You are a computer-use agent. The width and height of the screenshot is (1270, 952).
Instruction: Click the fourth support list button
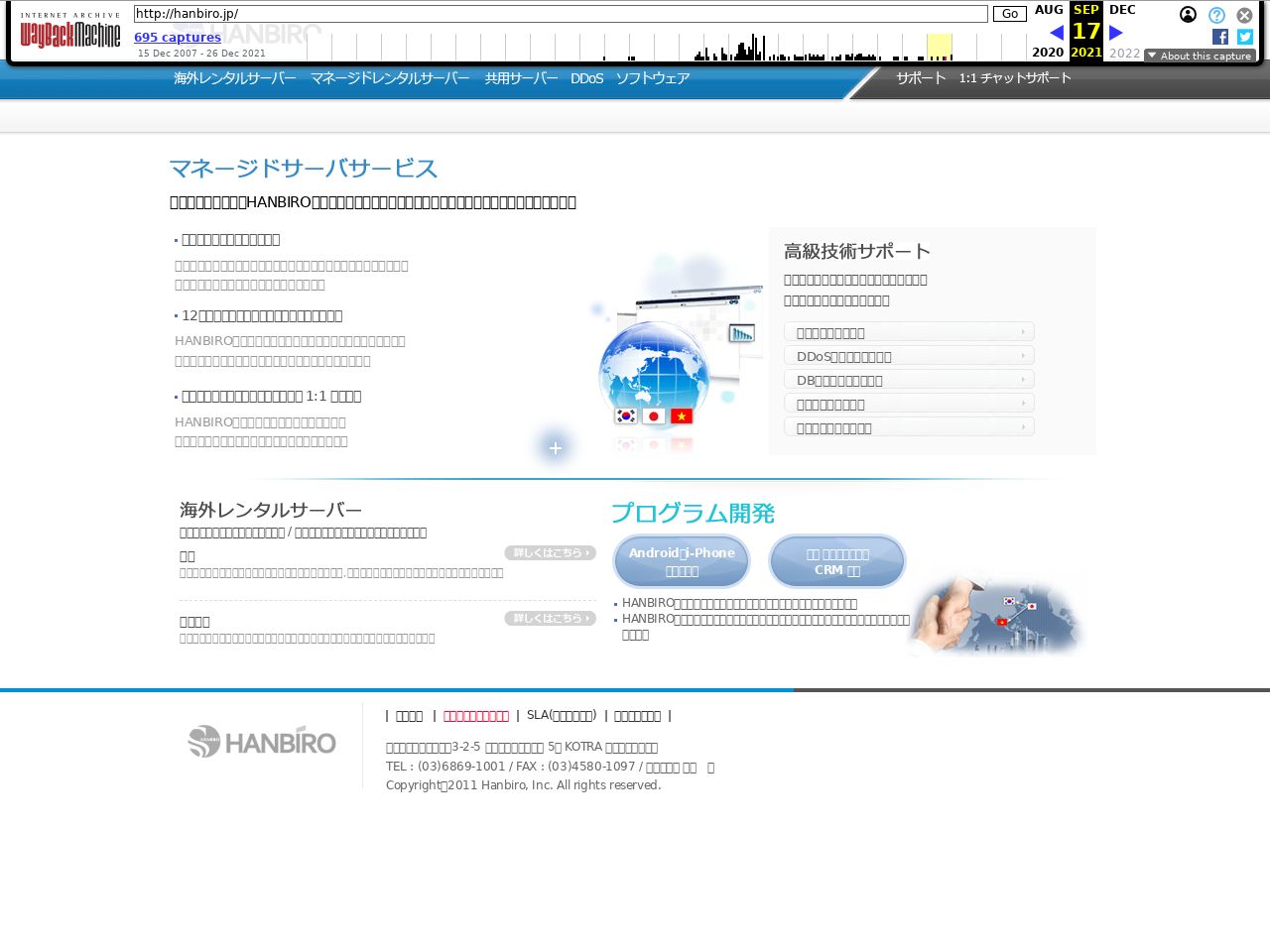click(x=909, y=404)
